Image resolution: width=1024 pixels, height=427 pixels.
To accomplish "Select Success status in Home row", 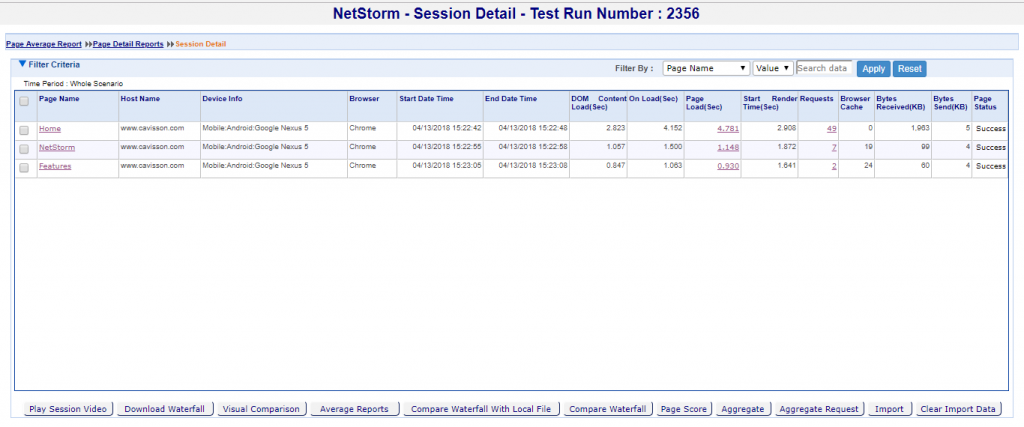I will (991, 129).
